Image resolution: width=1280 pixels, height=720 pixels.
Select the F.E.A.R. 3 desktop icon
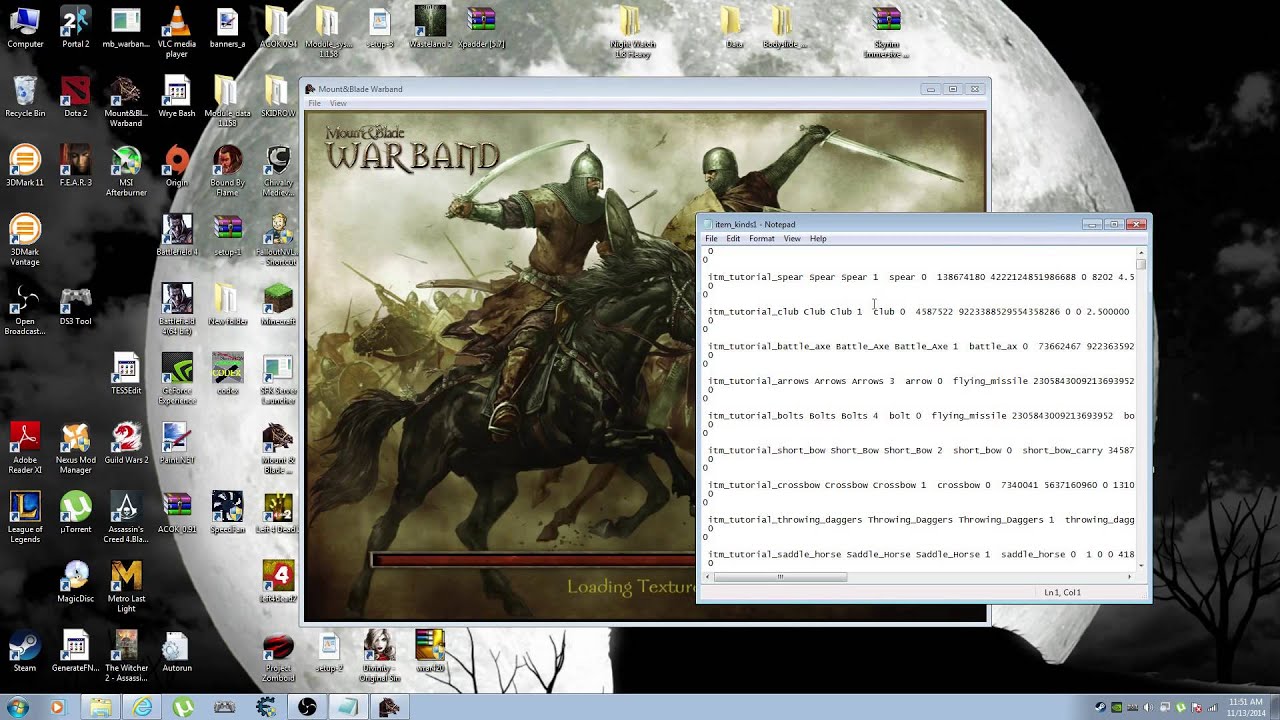[75, 166]
